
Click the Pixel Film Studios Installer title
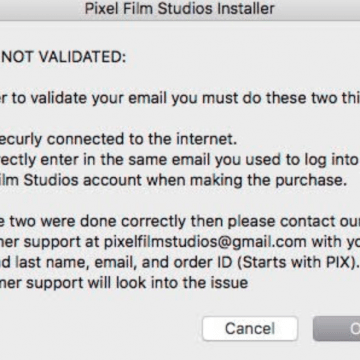click(179, 9)
